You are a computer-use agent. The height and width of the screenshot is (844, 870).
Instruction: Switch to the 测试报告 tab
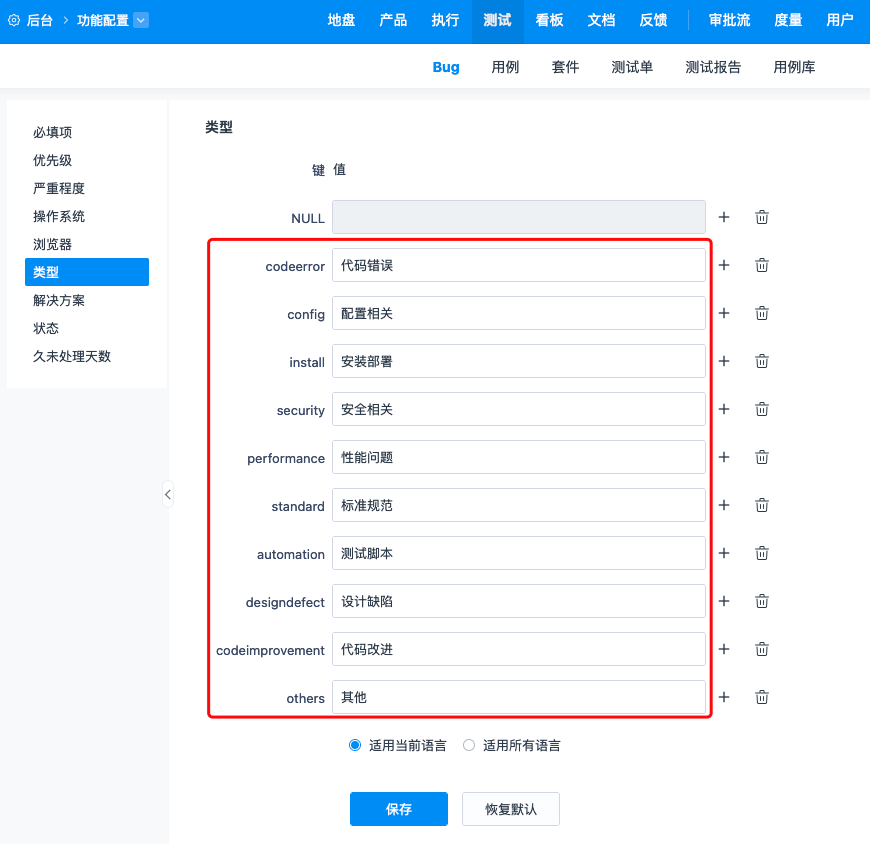tap(714, 67)
